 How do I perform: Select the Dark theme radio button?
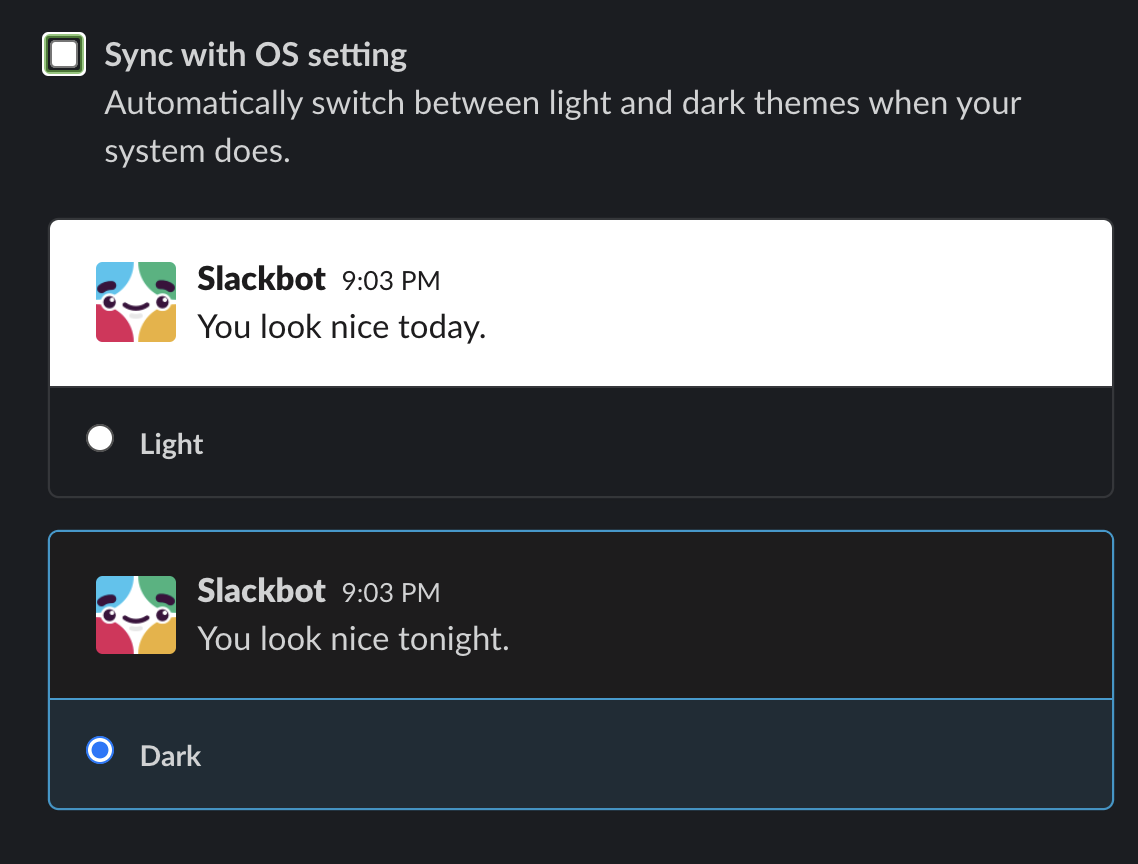(100, 750)
